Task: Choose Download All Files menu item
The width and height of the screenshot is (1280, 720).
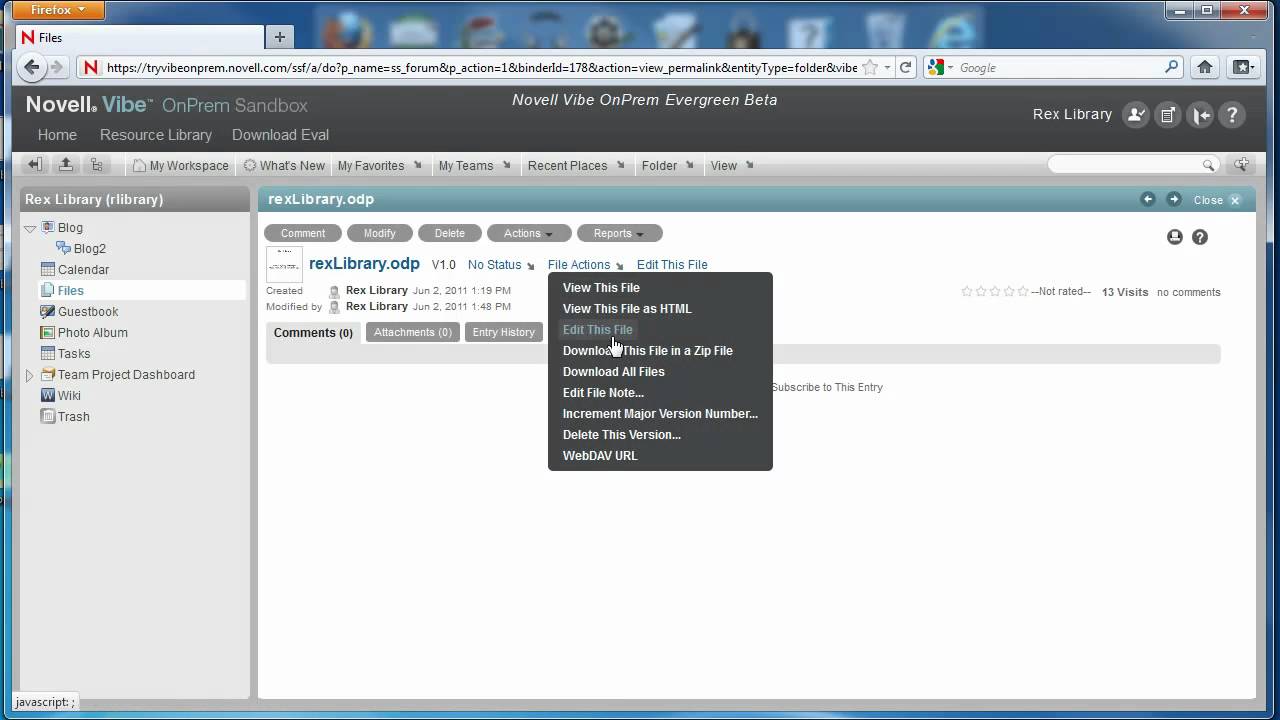Action: pyautogui.click(x=613, y=371)
